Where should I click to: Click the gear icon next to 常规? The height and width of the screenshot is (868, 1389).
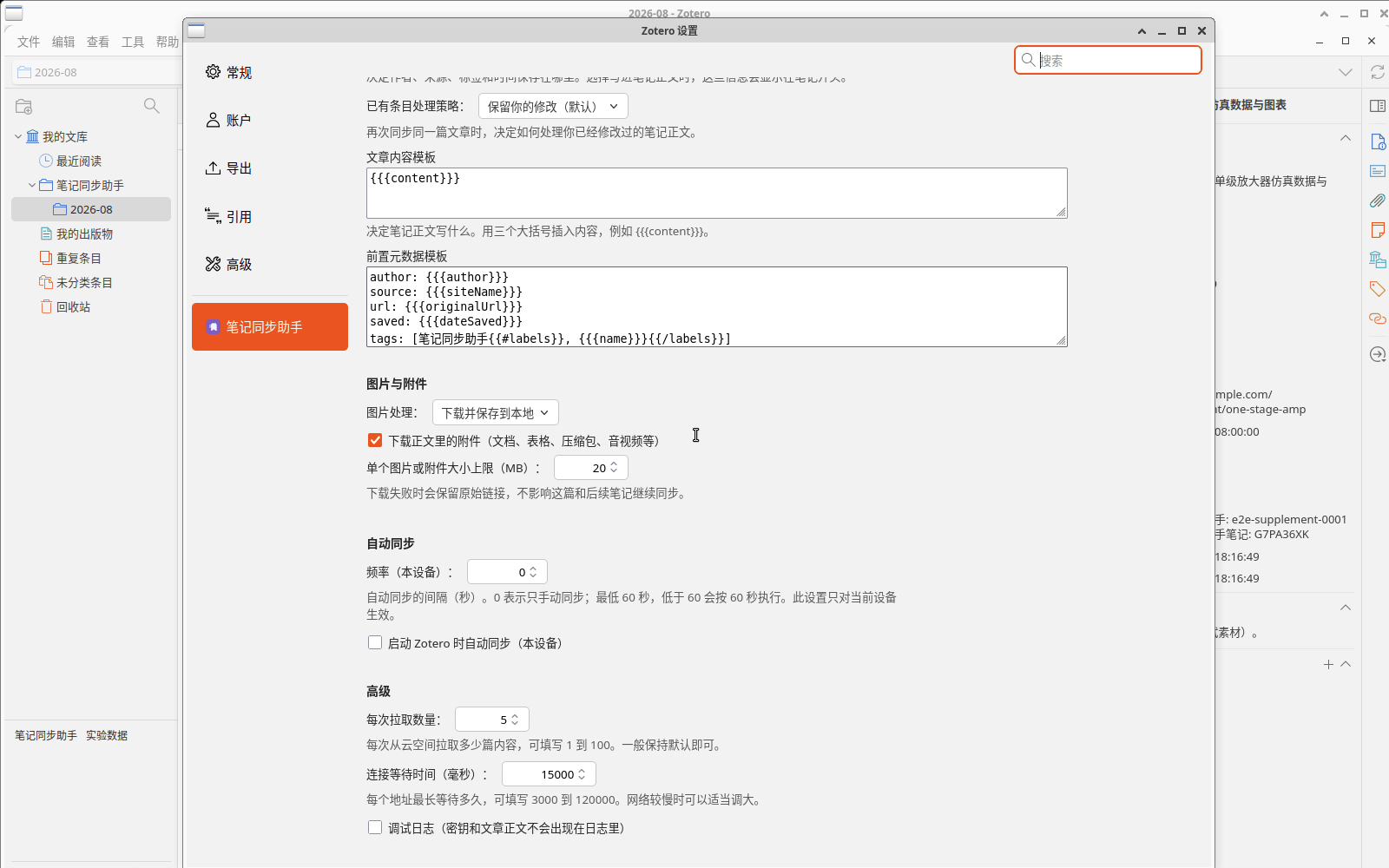pos(213,72)
